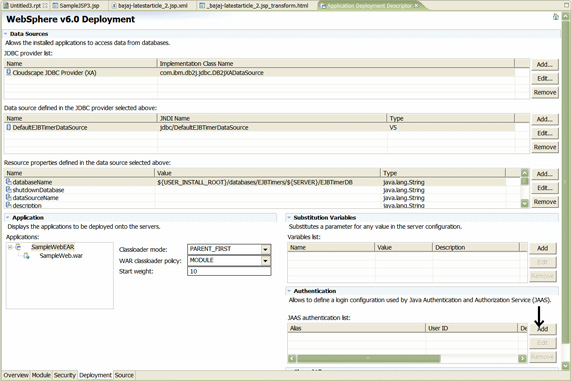Collapse the Substitution Variables section

pos(289,218)
